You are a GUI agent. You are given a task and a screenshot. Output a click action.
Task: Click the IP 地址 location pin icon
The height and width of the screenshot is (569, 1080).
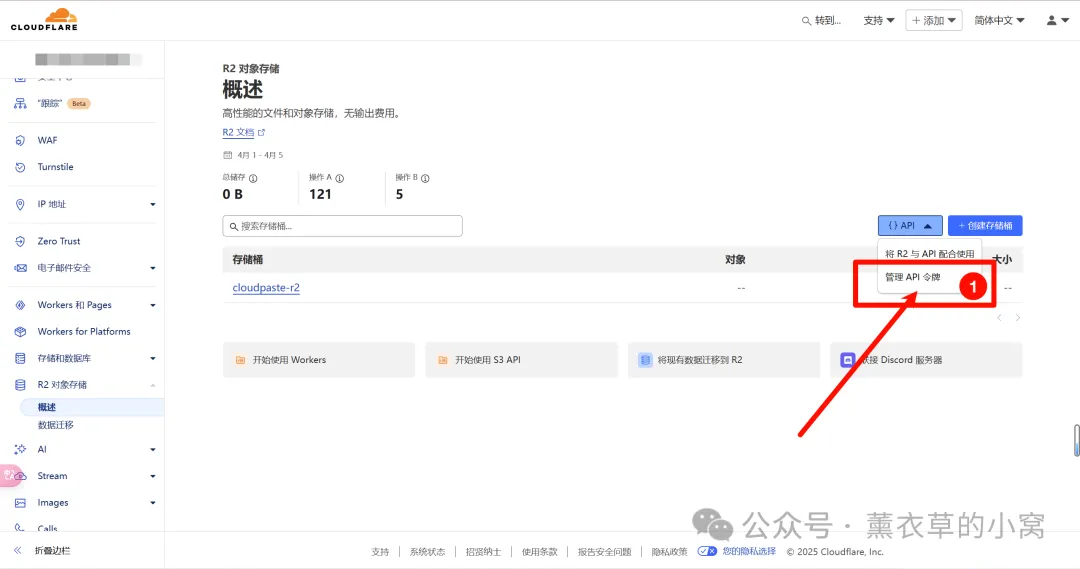tap(20, 205)
